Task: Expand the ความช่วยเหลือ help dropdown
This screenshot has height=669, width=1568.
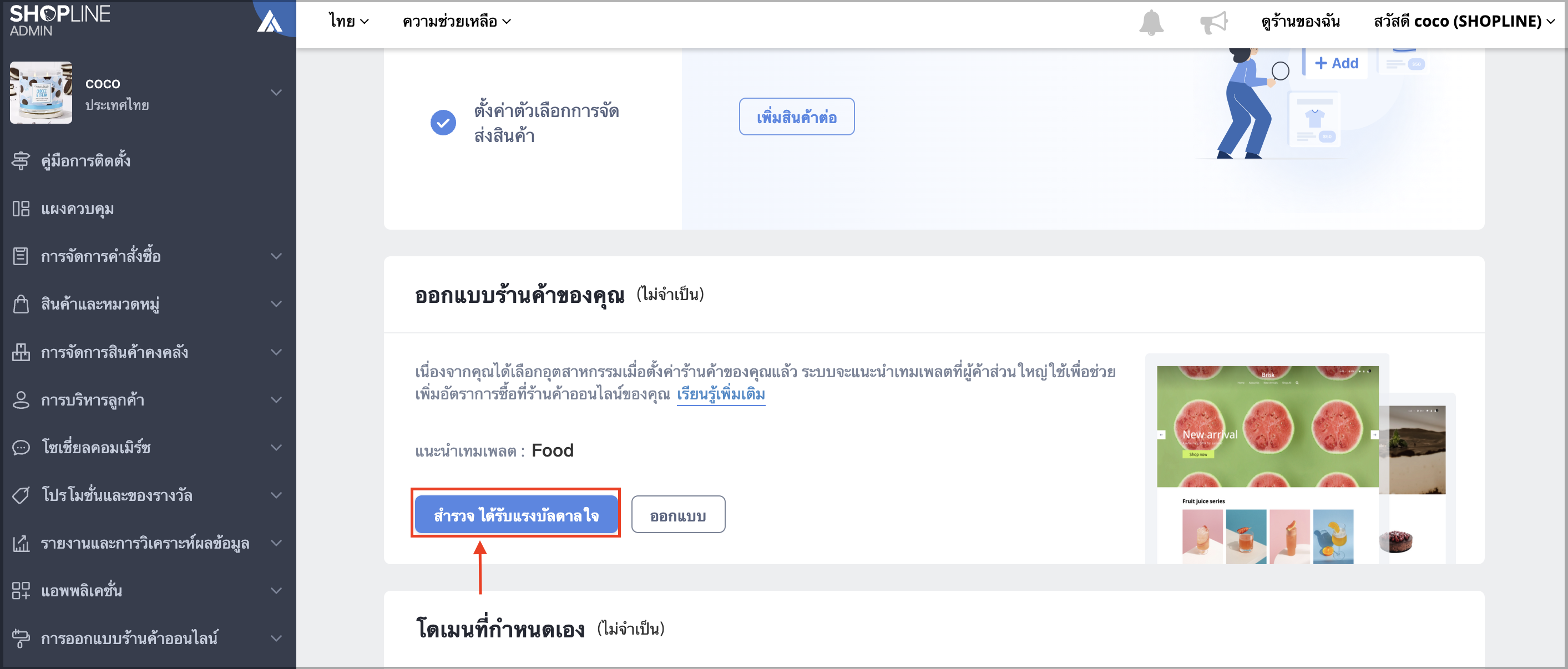Action: pyautogui.click(x=457, y=21)
